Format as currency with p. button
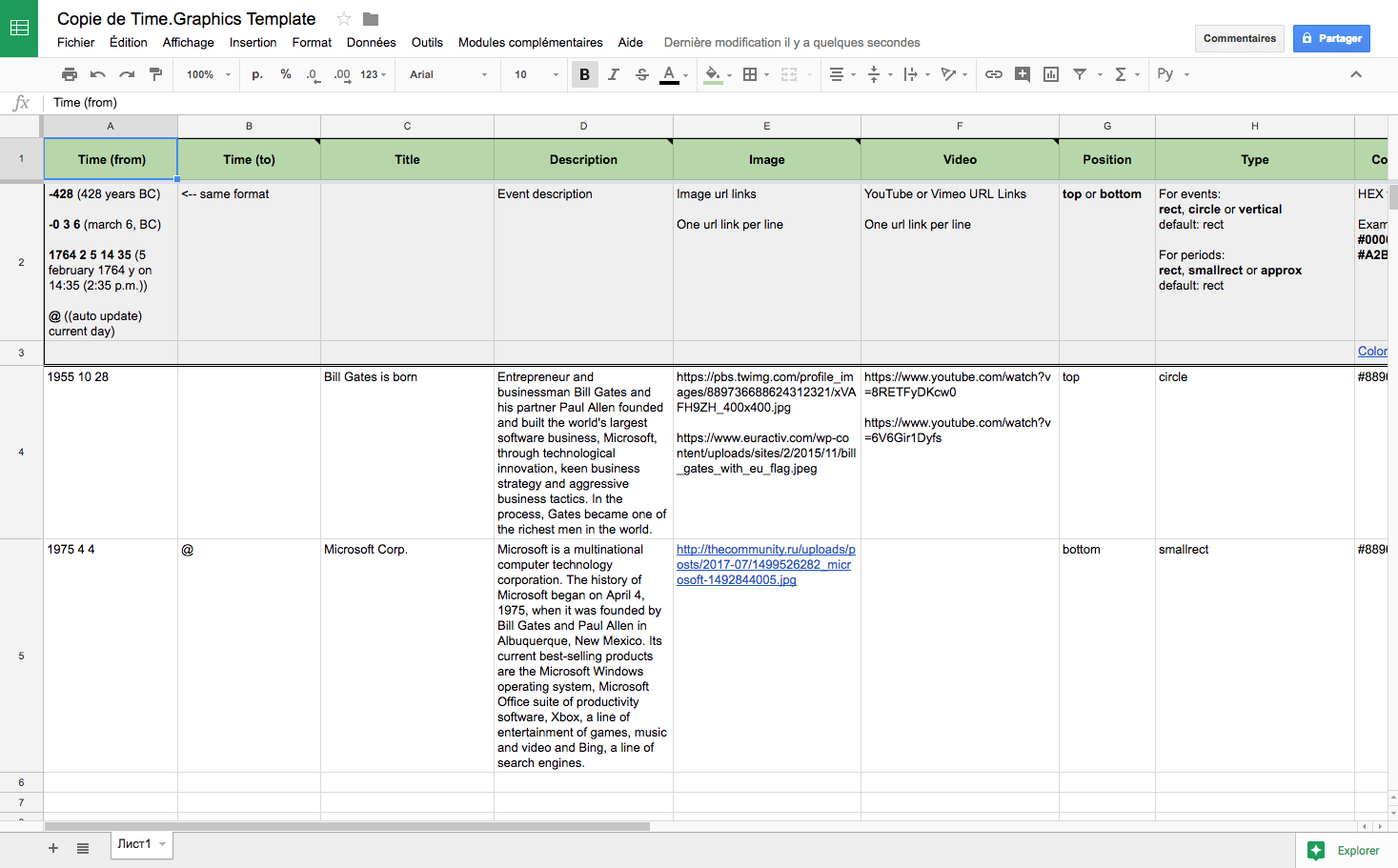 [257, 74]
